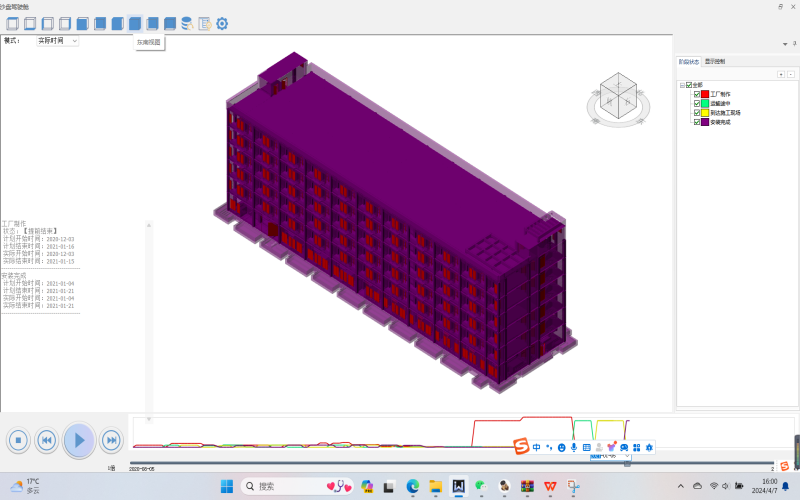
Task: Select the bottom view cube icon
Action: 30,23
